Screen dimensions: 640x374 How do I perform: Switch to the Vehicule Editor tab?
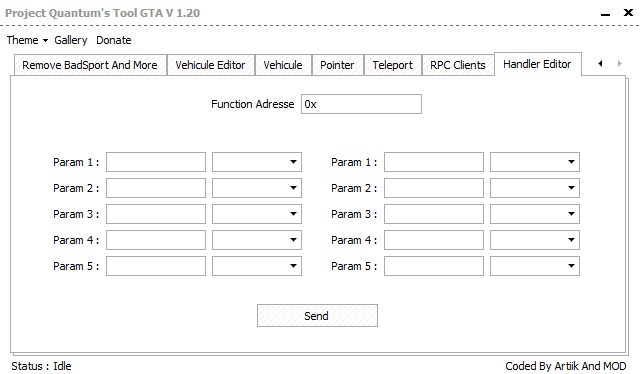pos(210,65)
